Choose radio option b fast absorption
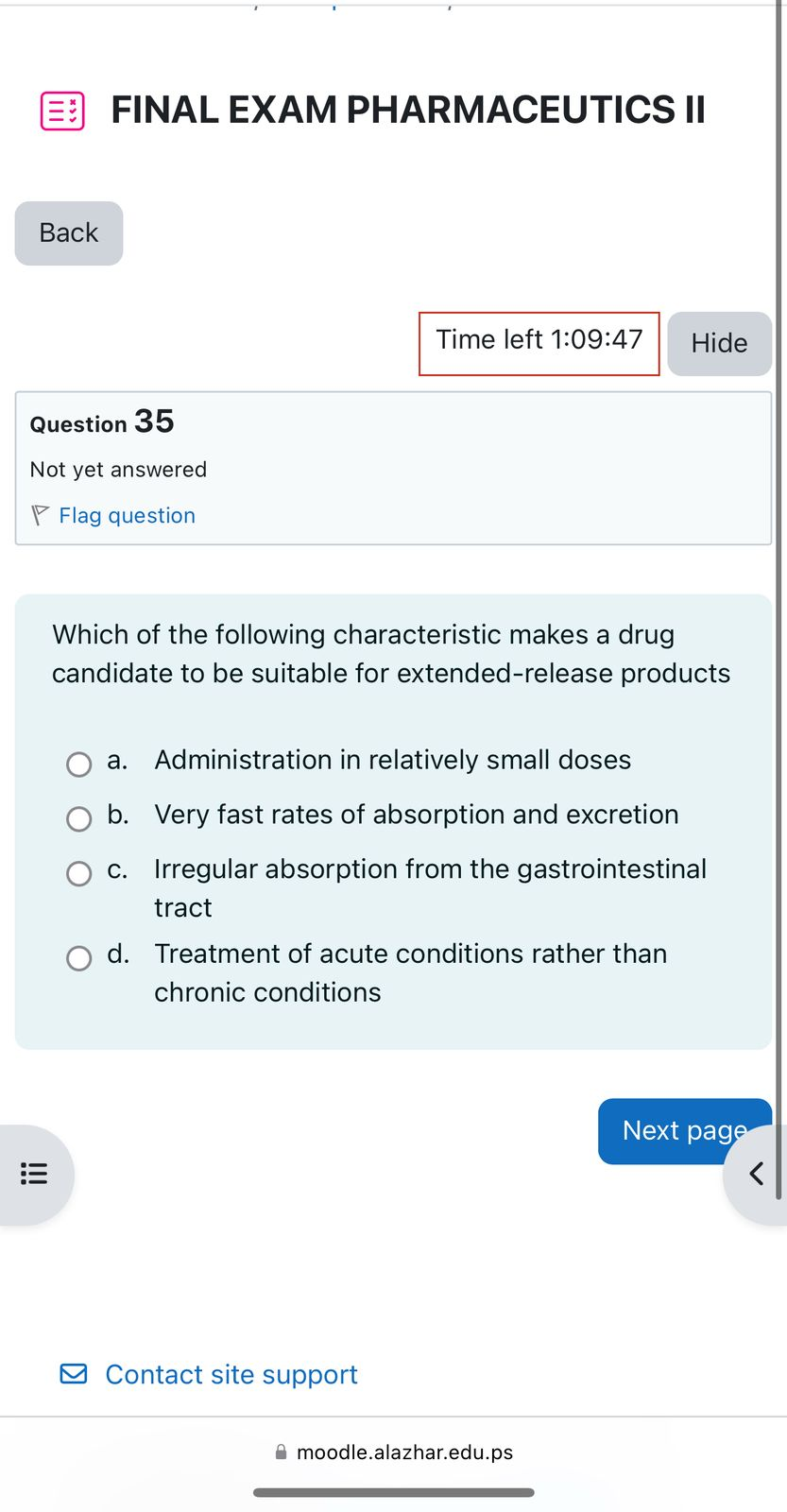 79,818
